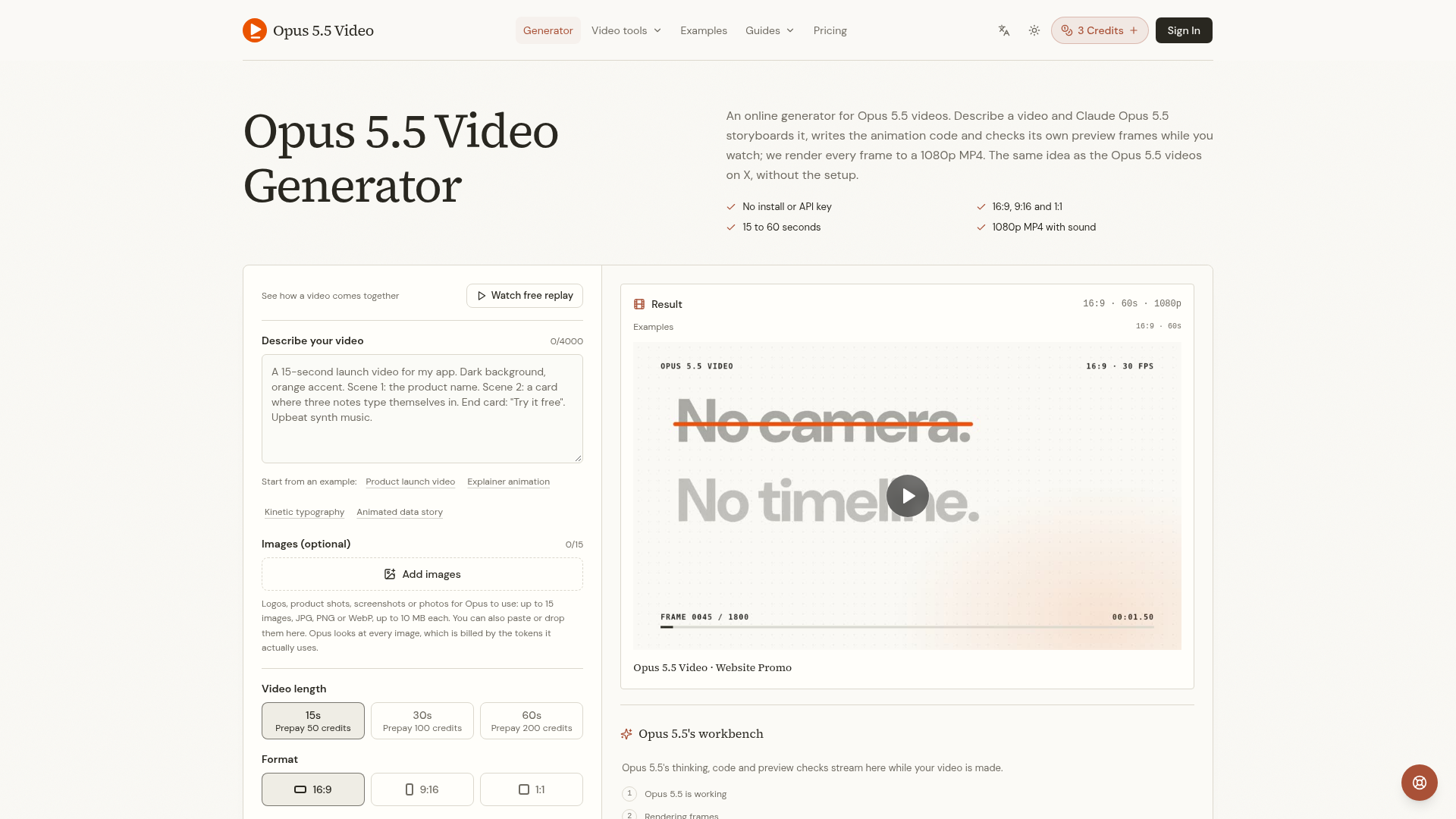Viewport: 1456px width, 819px height.
Task: Select 15s video length option
Action: tap(313, 720)
